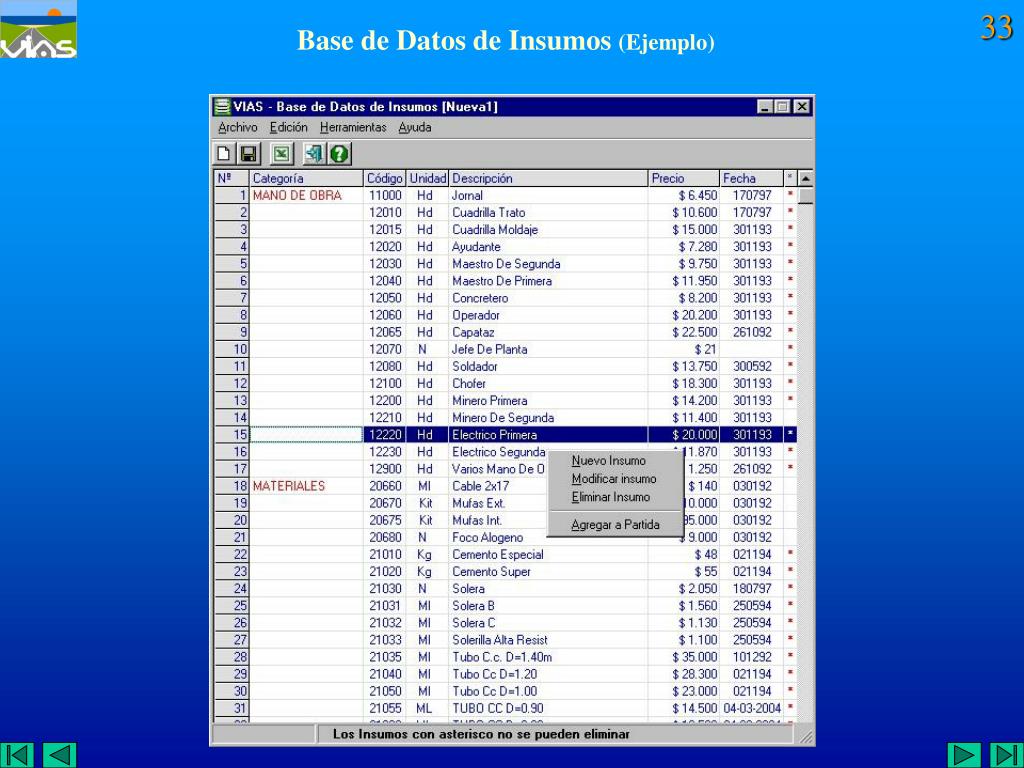Select the MANO DE OBRA category cell
The height and width of the screenshot is (768, 1024).
(306, 195)
